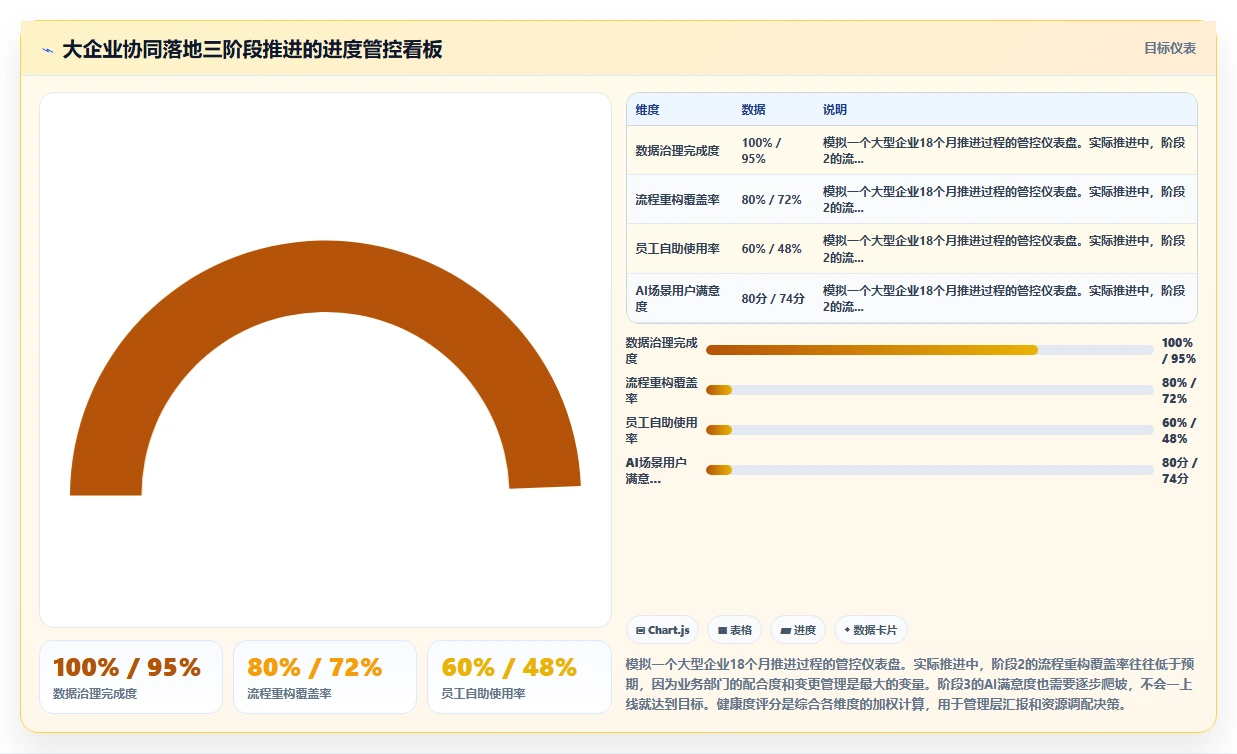This screenshot has width=1237, height=754.
Task: Click the 说明 column header
Action: click(x=835, y=110)
